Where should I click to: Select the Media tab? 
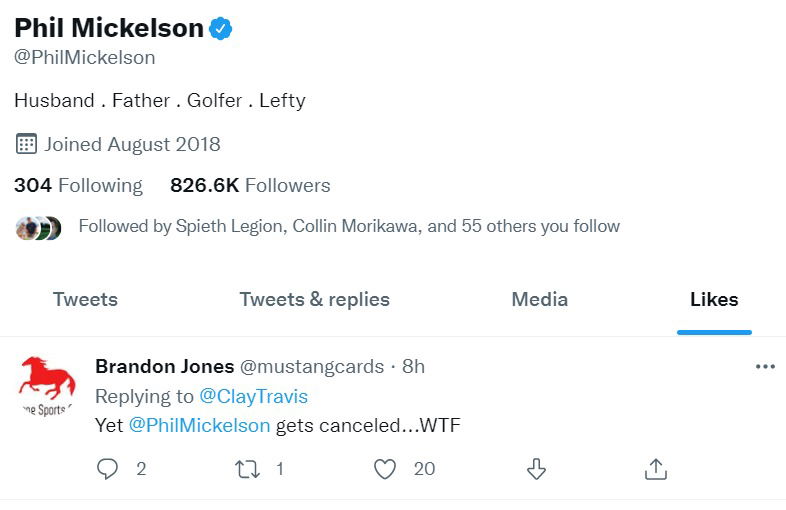[x=539, y=299]
